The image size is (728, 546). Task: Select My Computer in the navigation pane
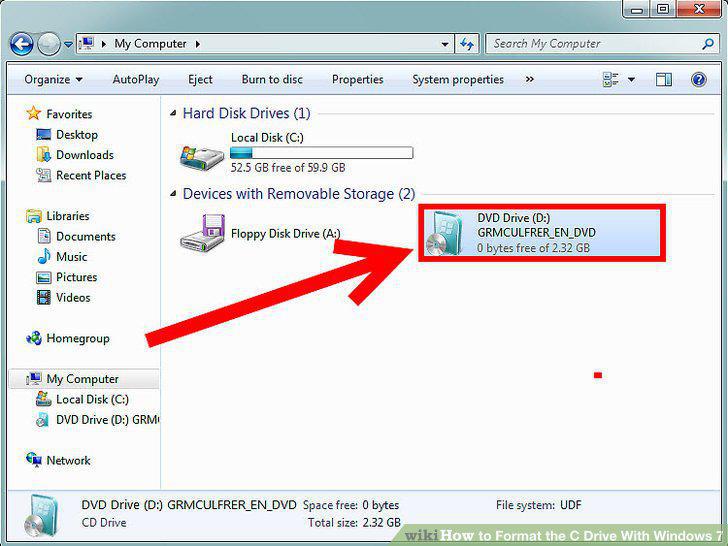(x=82, y=379)
